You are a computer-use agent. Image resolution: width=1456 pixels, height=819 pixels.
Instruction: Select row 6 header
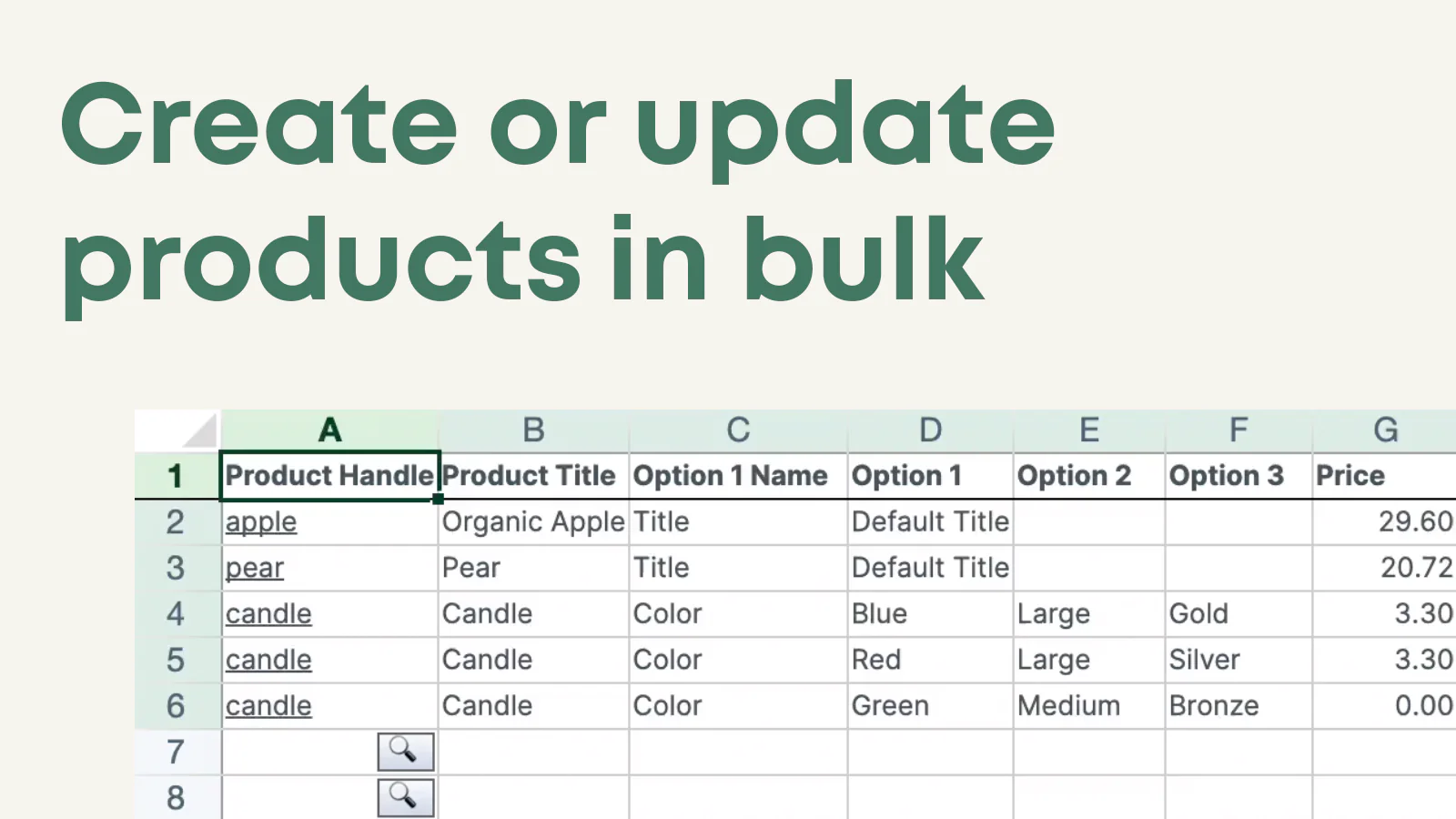click(177, 706)
